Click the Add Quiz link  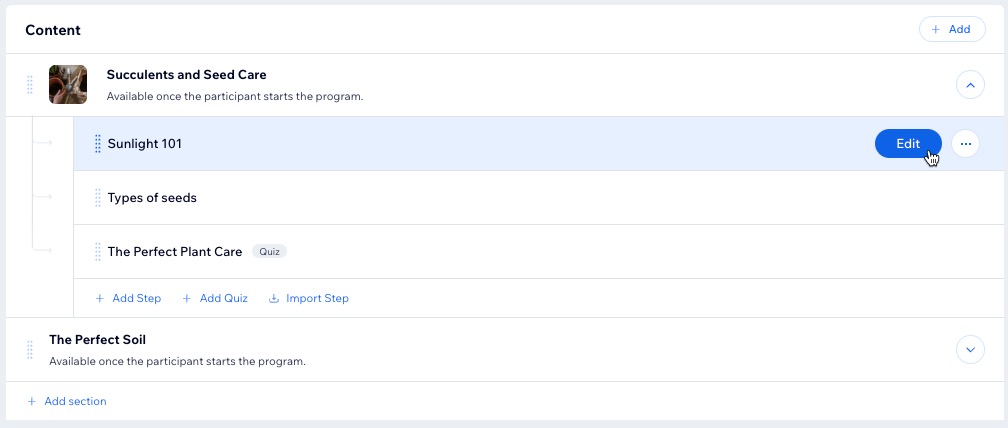coord(215,299)
